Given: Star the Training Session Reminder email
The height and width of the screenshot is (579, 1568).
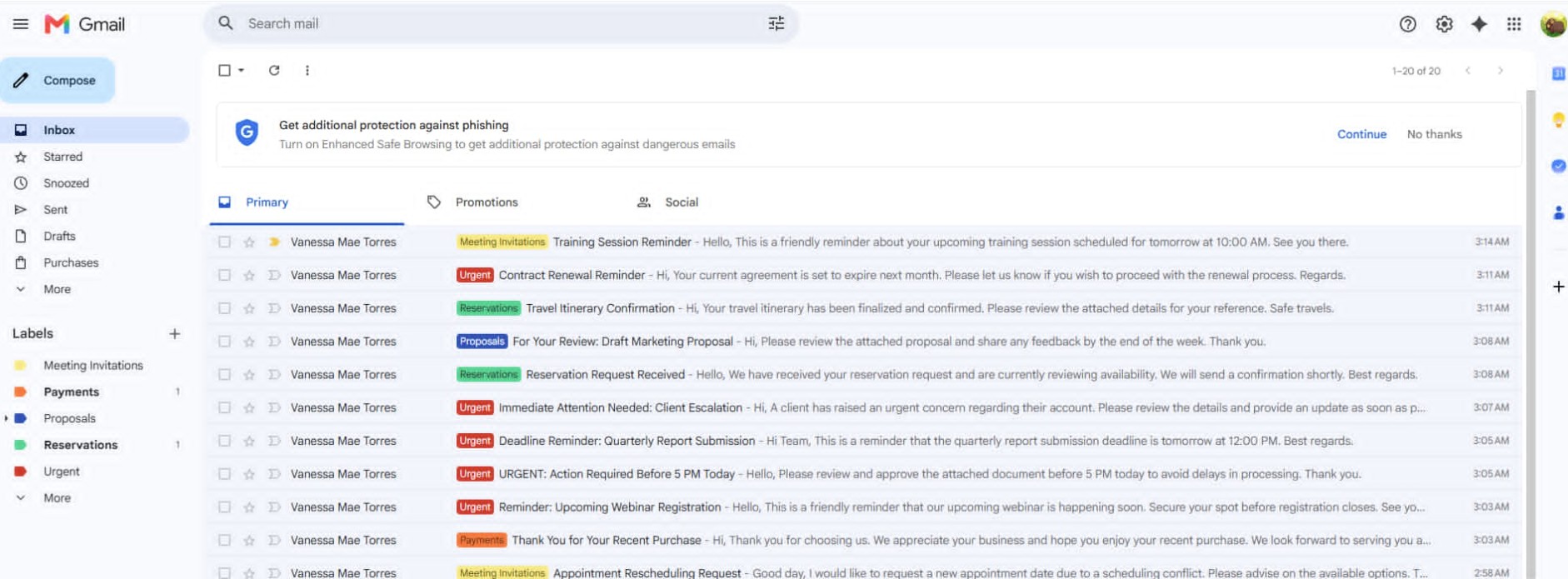Looking at the screenshot, I should (249, 242).
